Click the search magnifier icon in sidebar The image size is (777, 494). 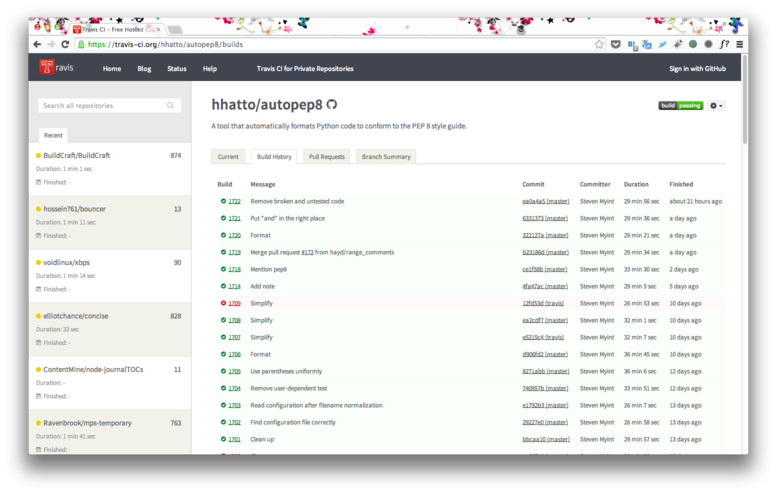click(x=170, y=106)
